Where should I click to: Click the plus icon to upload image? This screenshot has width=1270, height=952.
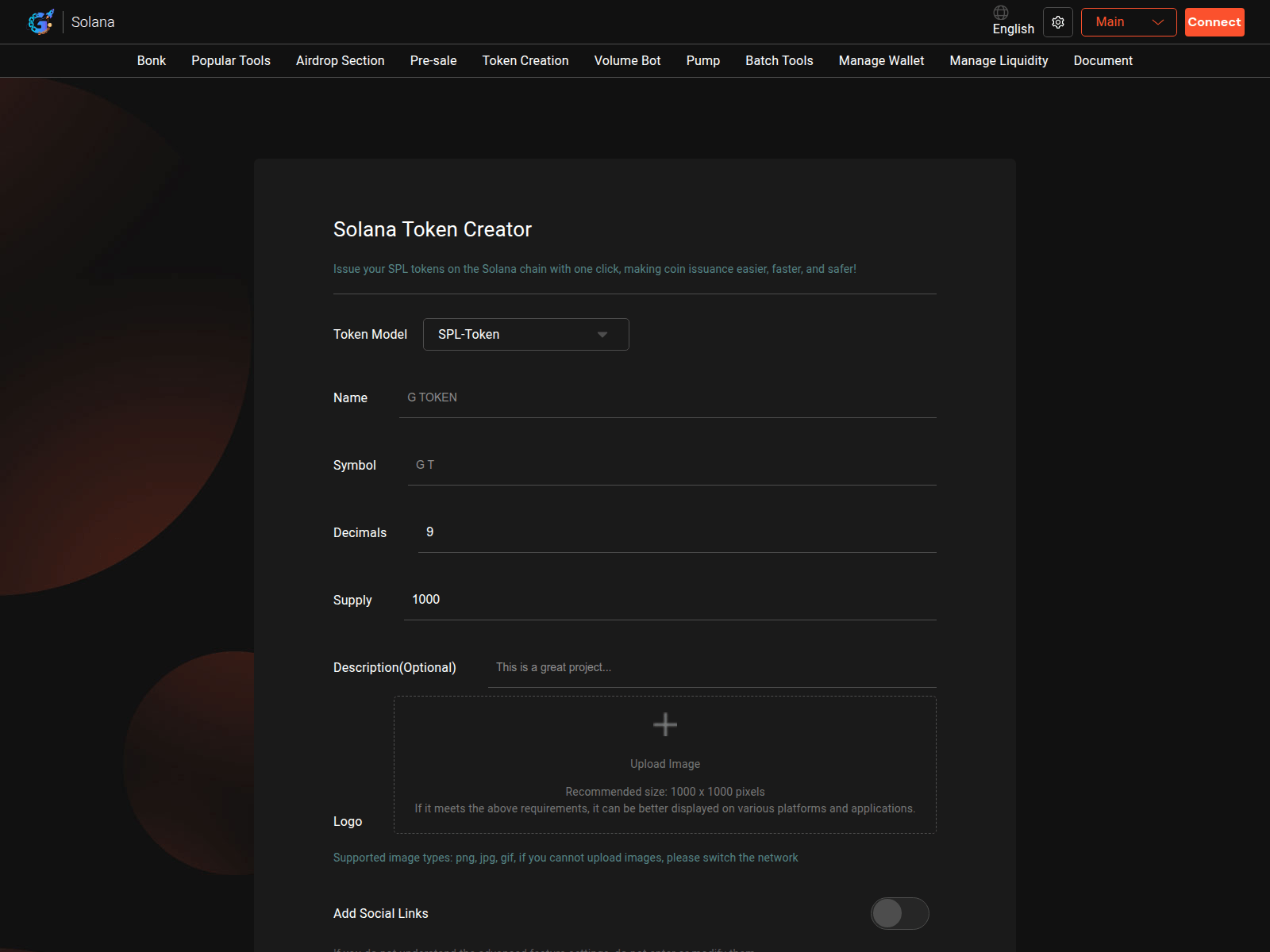click(x=664, y=724)
